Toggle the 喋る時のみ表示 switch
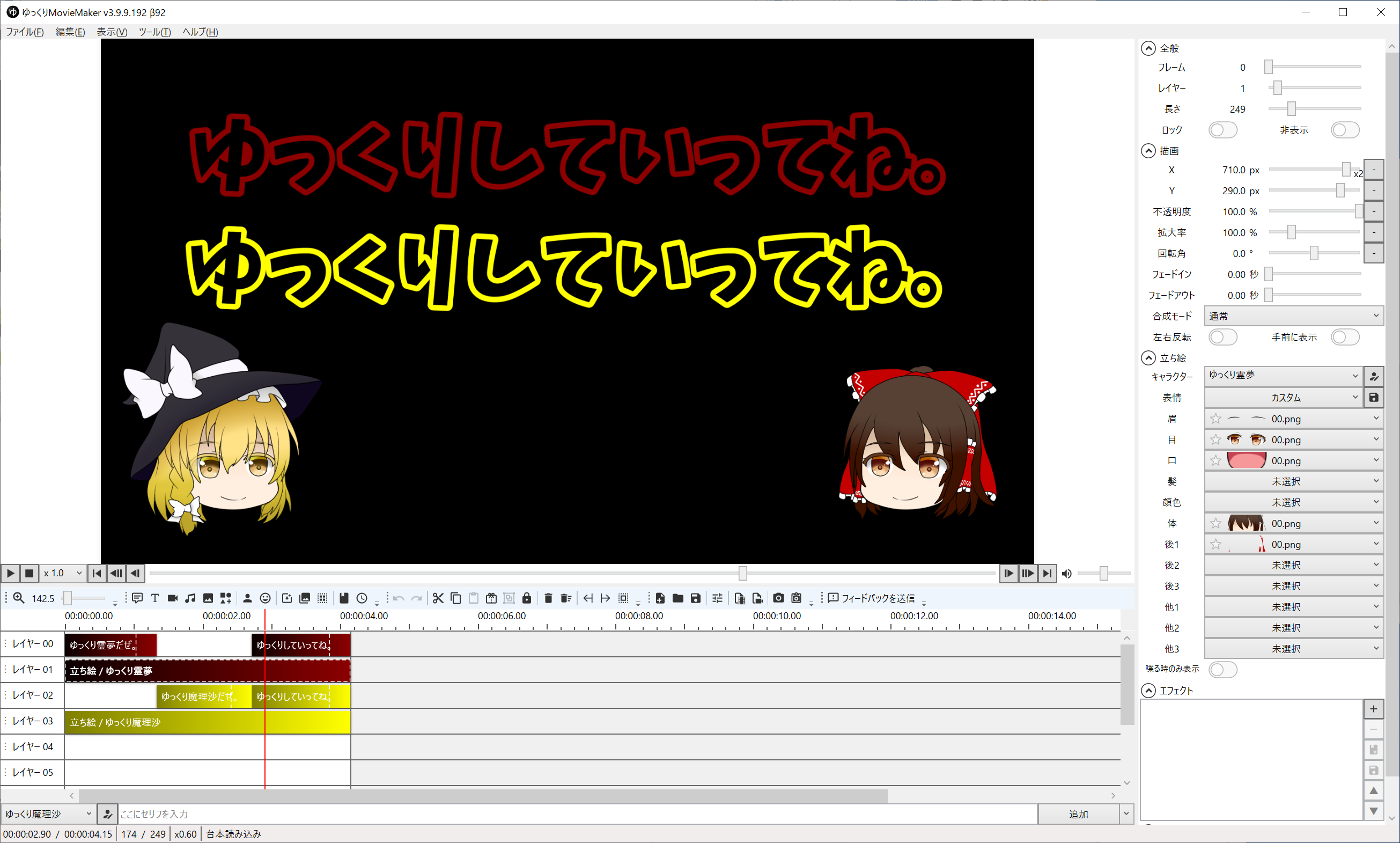Image resolution: width=1400 pixels, height=843 pixels. click(1222, 669)
